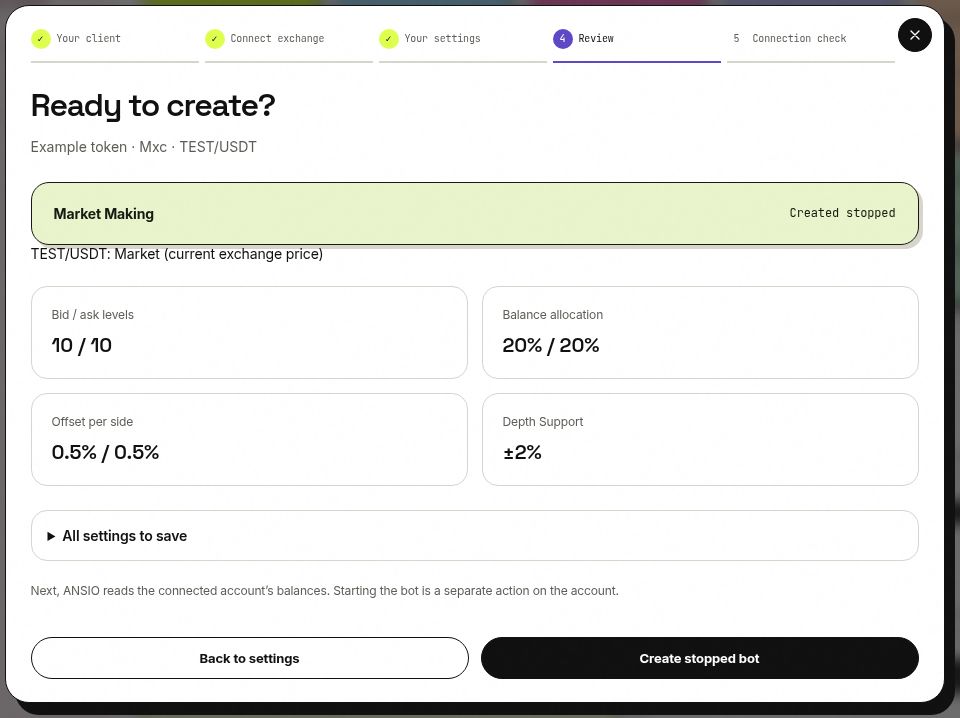The height and width of the screenshot is (718, 960).
Task: Click the Your settings checkmark icon
Action: click(388, 39)
